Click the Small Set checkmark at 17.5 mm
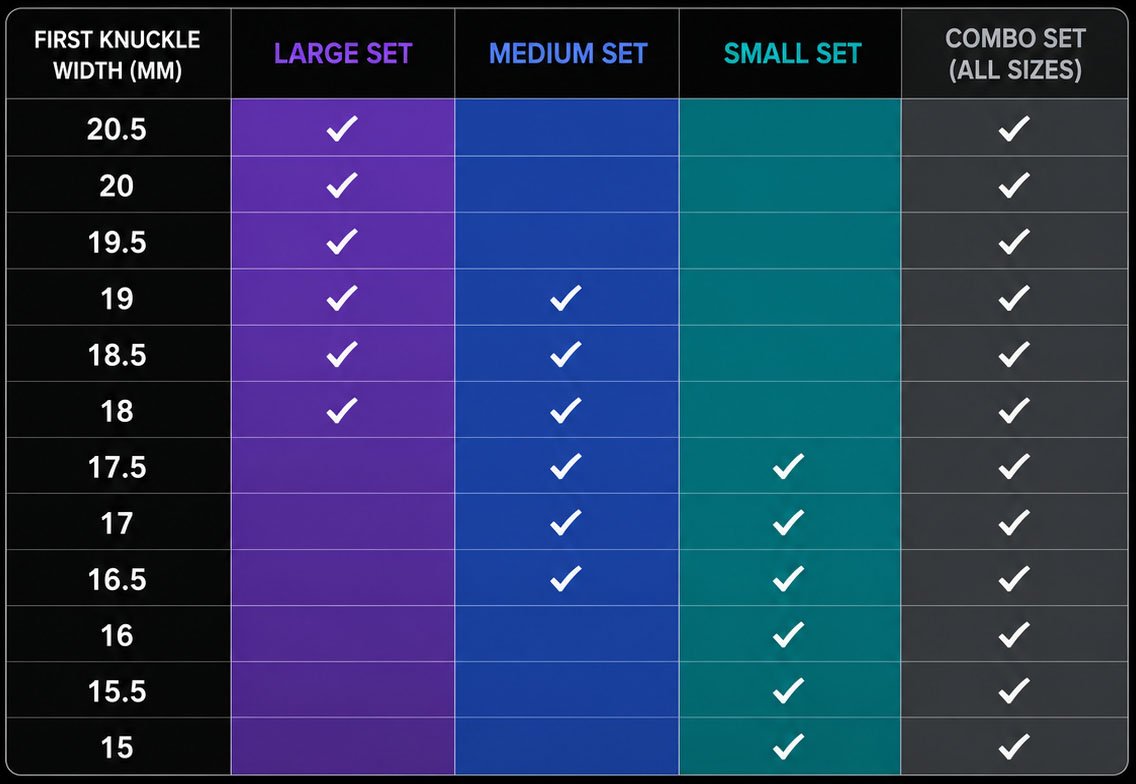This screenshot has height=784, width=1136. coord(788,466)
